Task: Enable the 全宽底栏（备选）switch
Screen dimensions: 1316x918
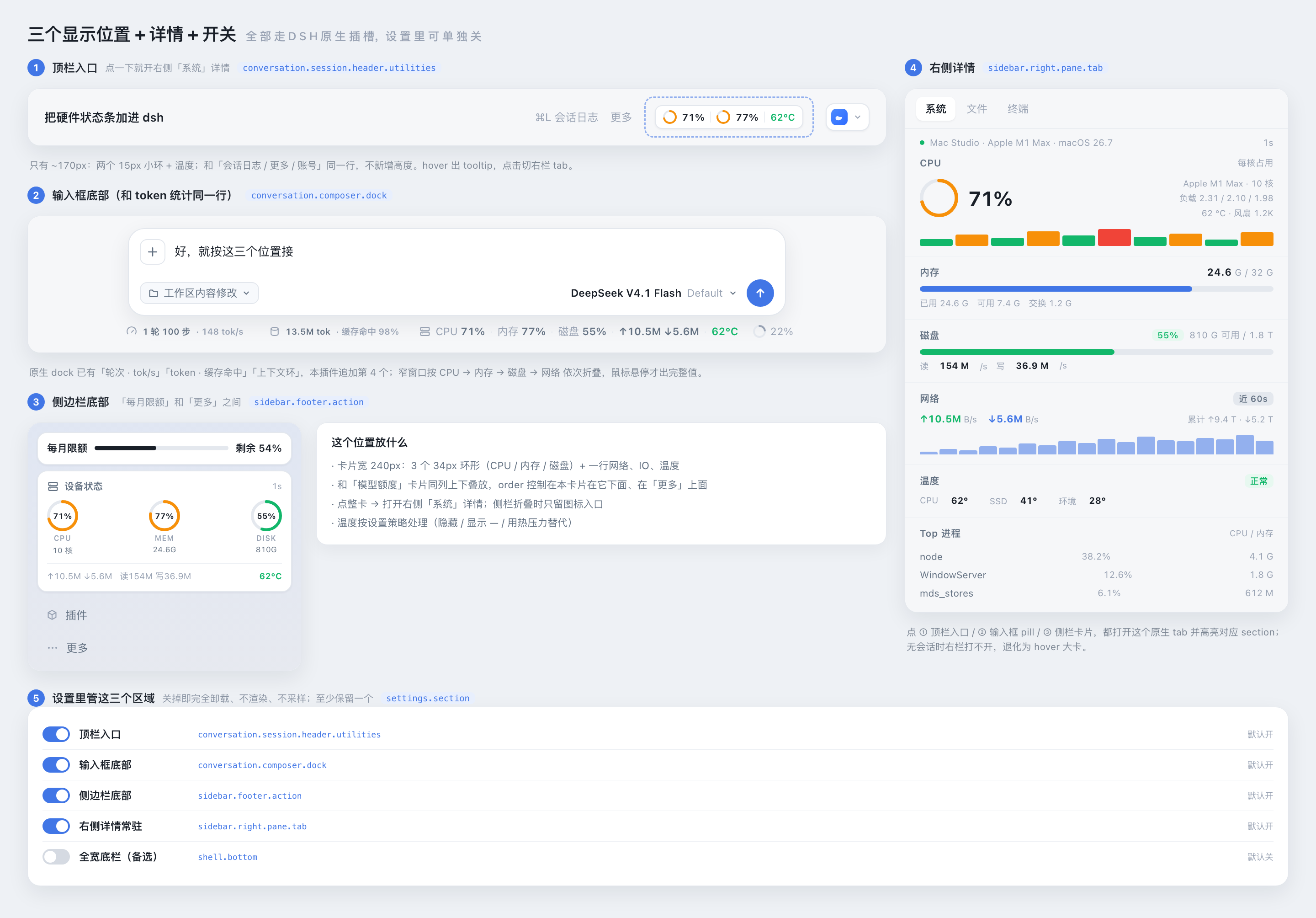Action: coord(56,857)
